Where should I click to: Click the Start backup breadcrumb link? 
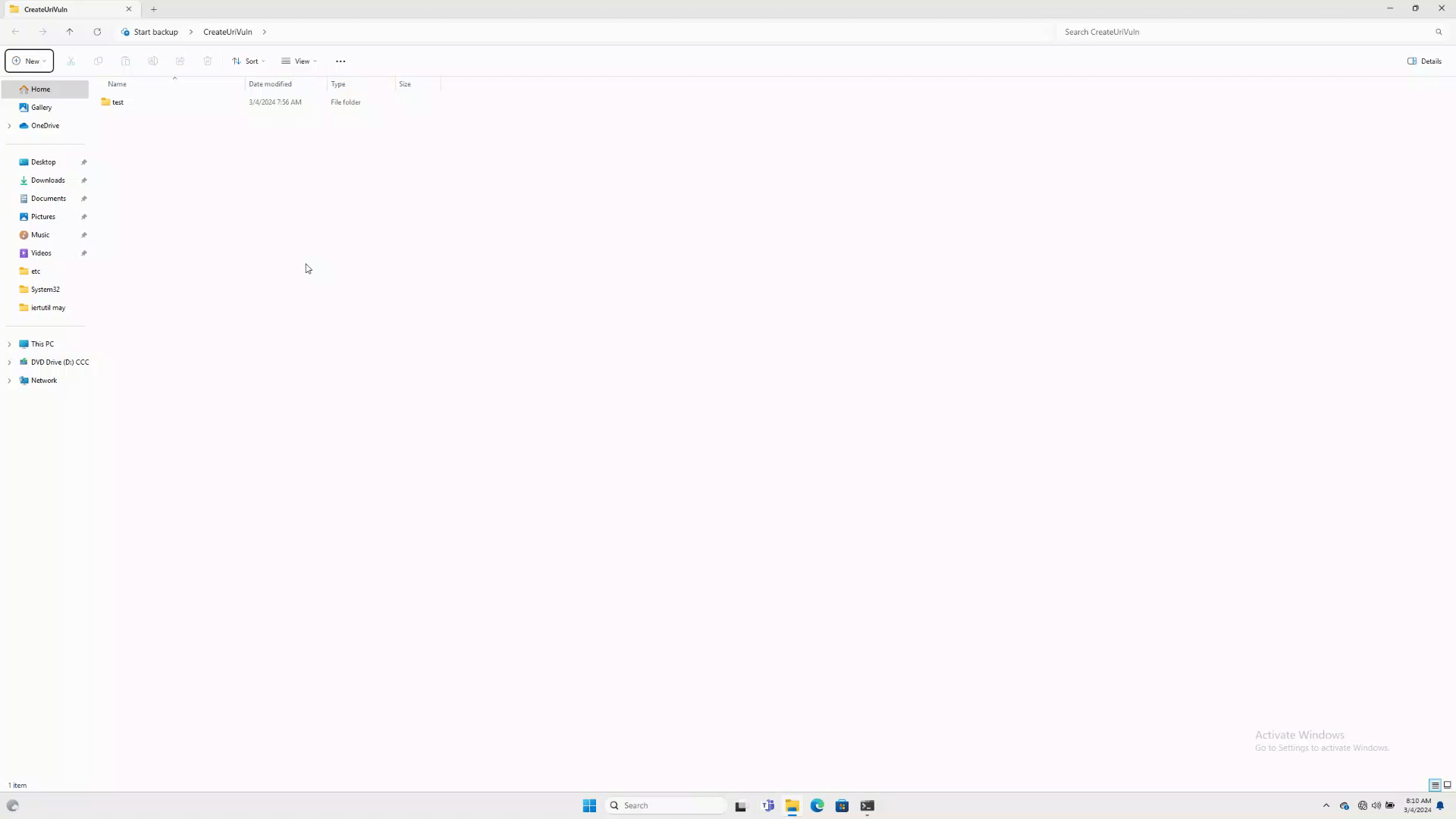(156, 32)
